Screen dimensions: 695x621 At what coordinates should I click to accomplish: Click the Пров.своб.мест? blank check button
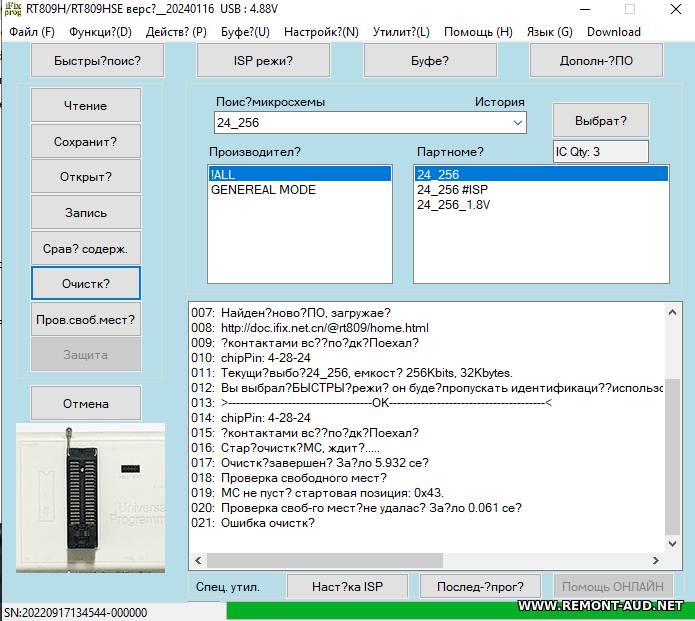click(x=86, y=320)
